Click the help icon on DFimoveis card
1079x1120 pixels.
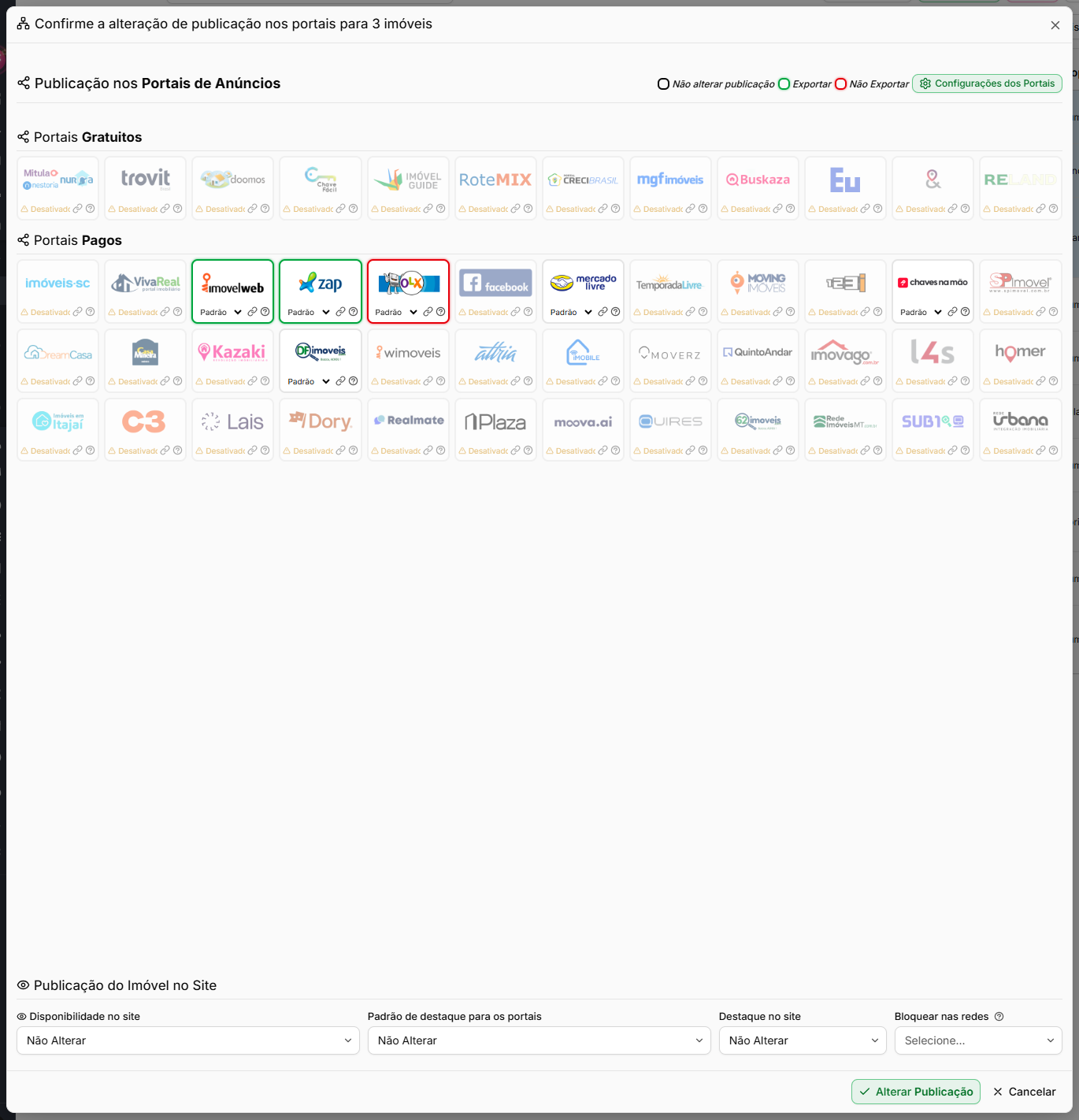coord(353,381)
